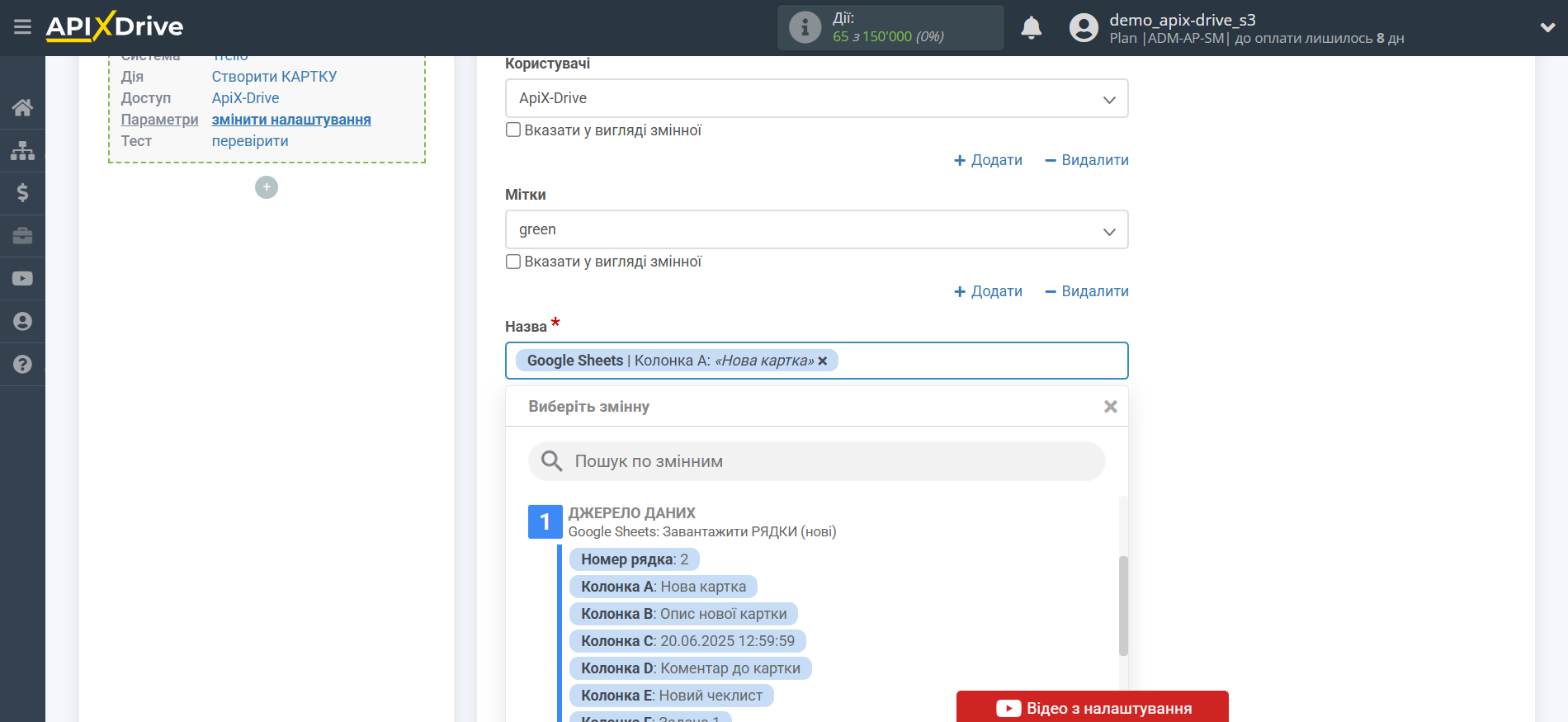Click Додати under Мітки
1568x722 pixels.
click(x=988, y=291)
